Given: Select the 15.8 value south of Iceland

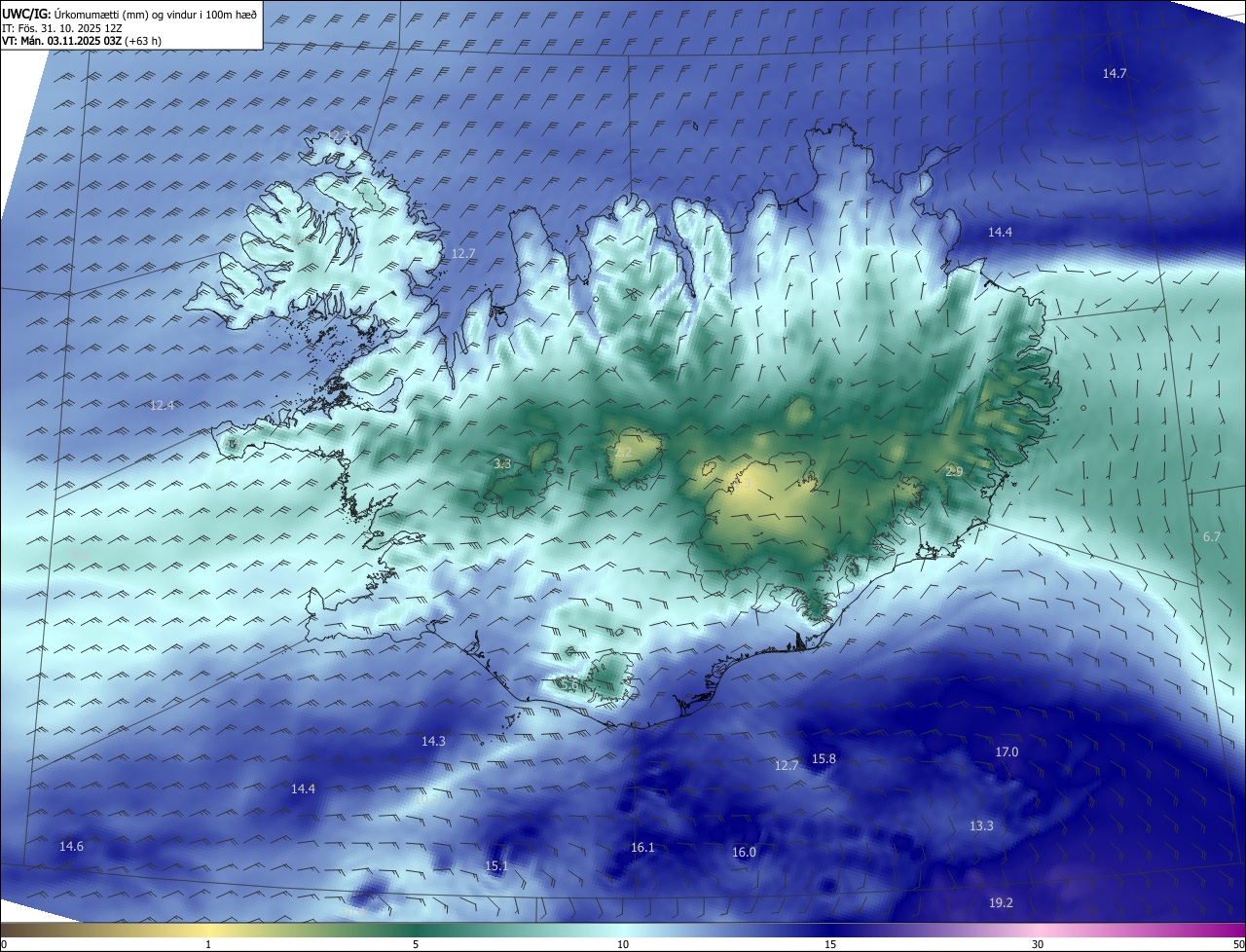Looking at the screenshot, I should coord(824,759).
